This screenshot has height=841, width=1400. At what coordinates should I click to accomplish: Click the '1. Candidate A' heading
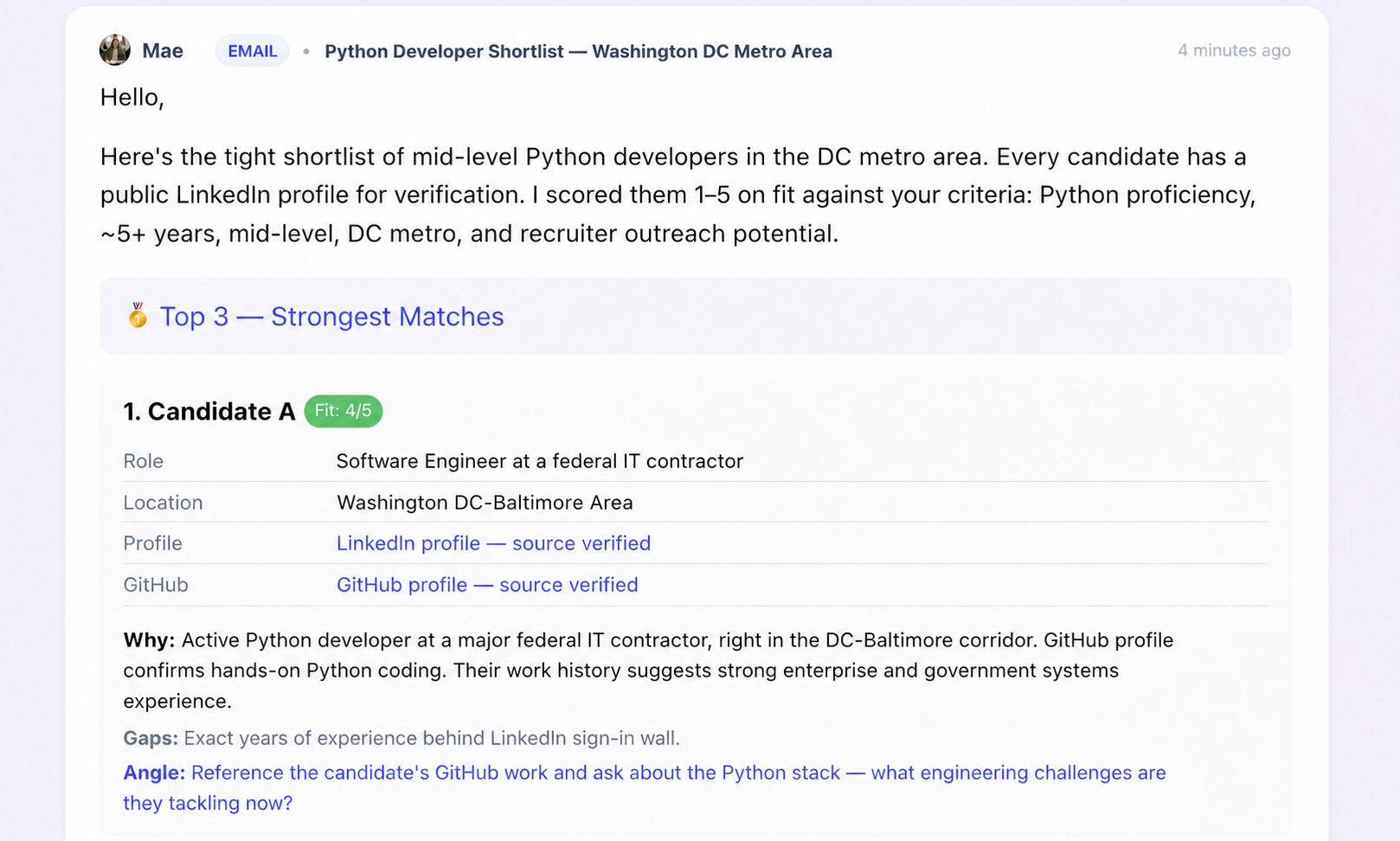[x=209, y=411]
